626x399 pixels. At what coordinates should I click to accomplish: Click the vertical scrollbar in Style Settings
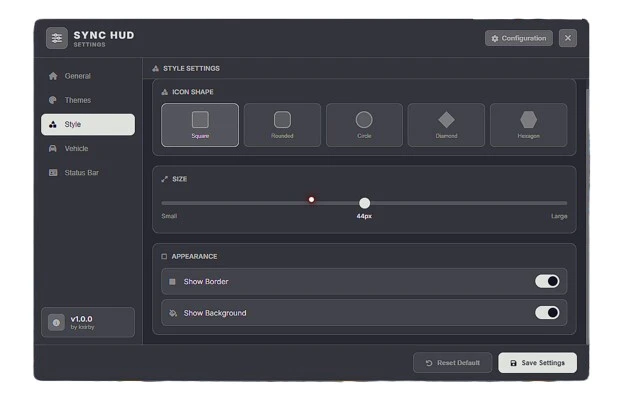pyautogui.click(x=587, y=216)
